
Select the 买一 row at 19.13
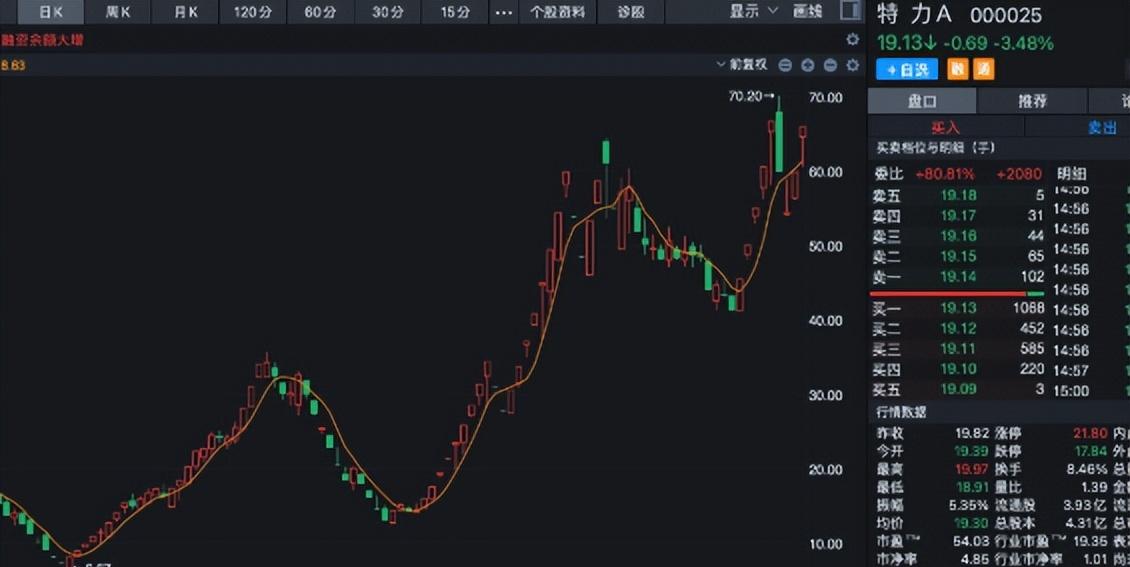[x=958, y=308]
